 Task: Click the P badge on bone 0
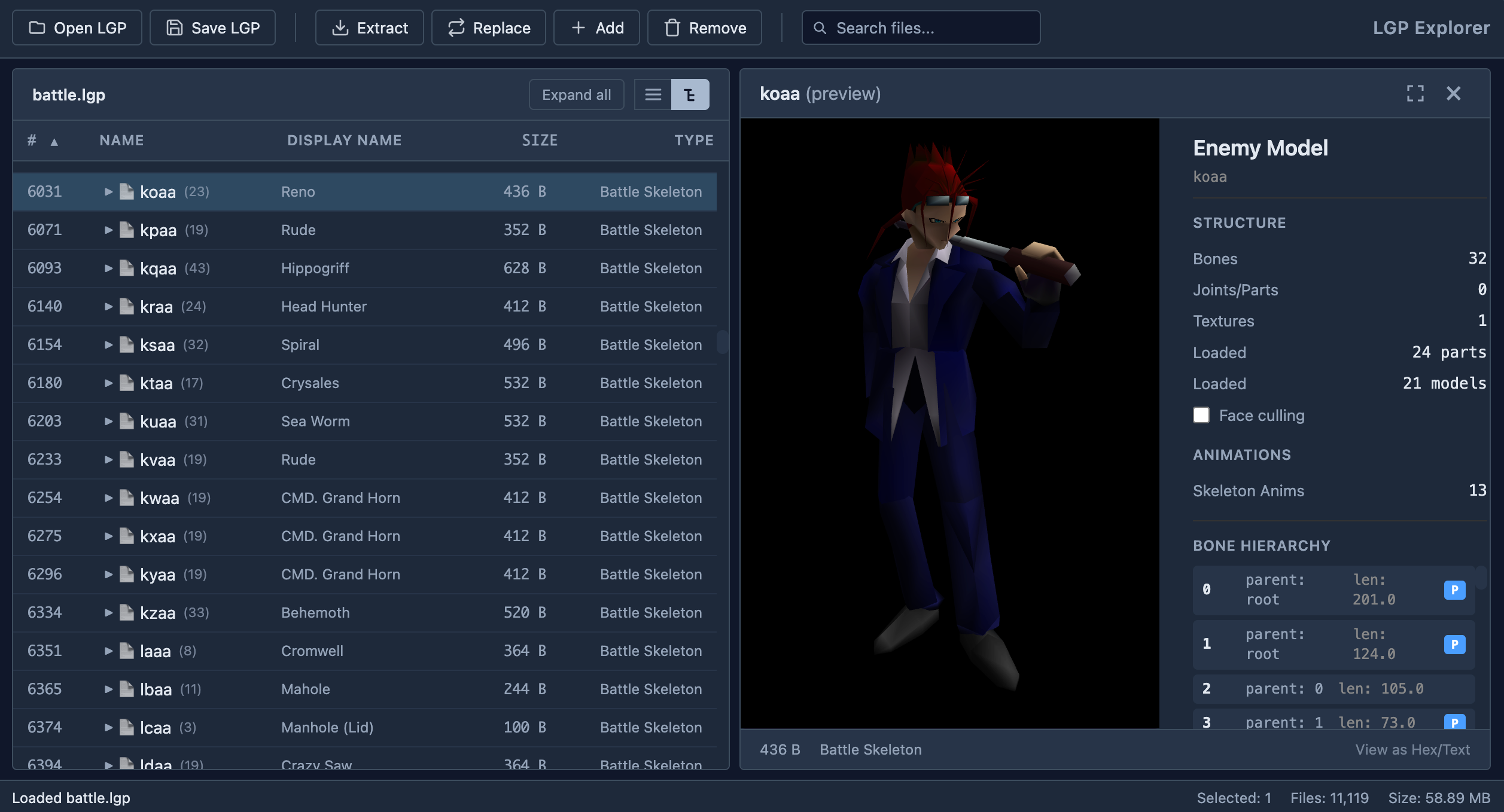(x=1454, y=590)
